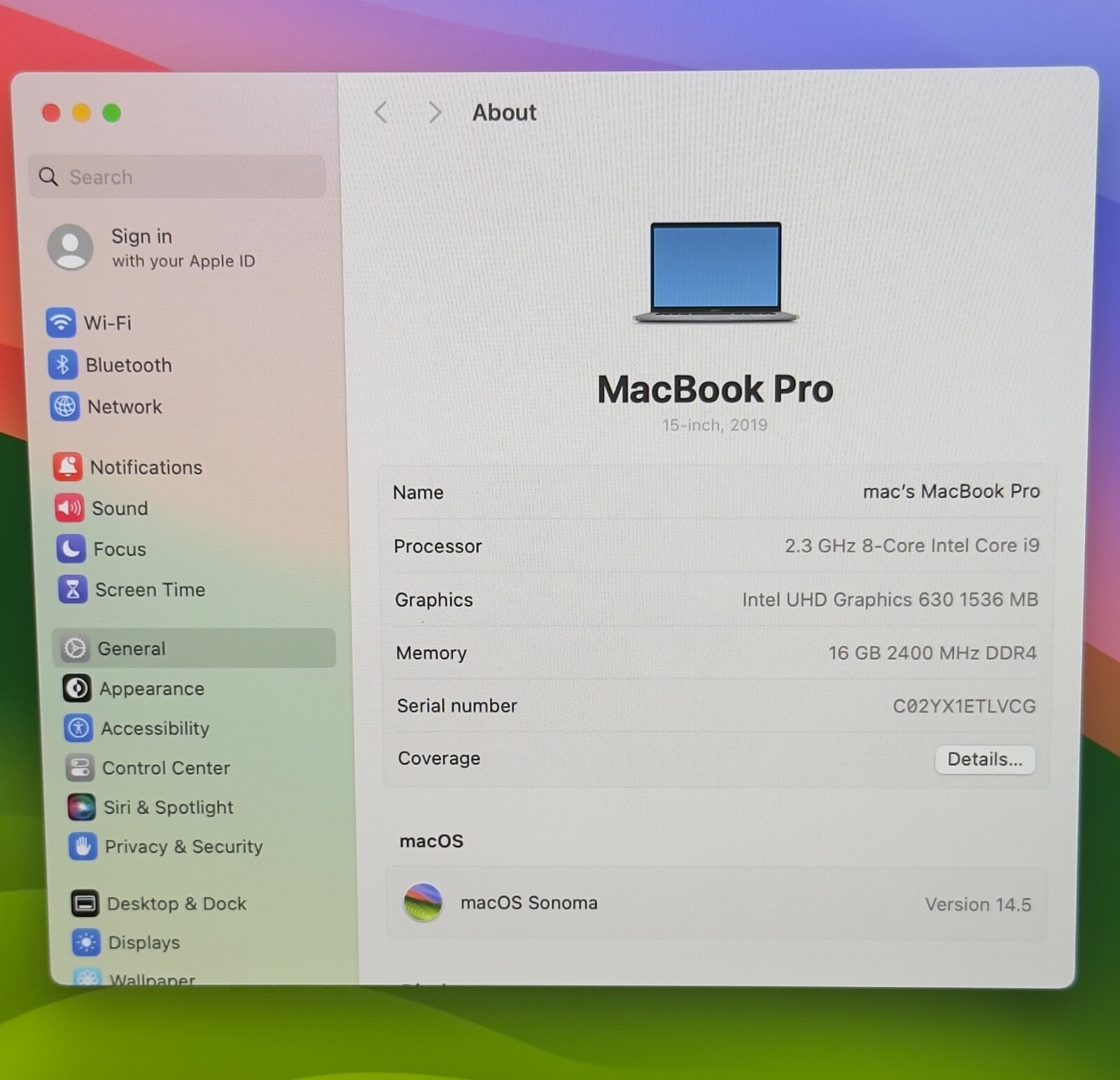Viewport: 1120px width, 1080px height.
Task: Open the Privacy & Security hand icon
Action: click(83, 846)
